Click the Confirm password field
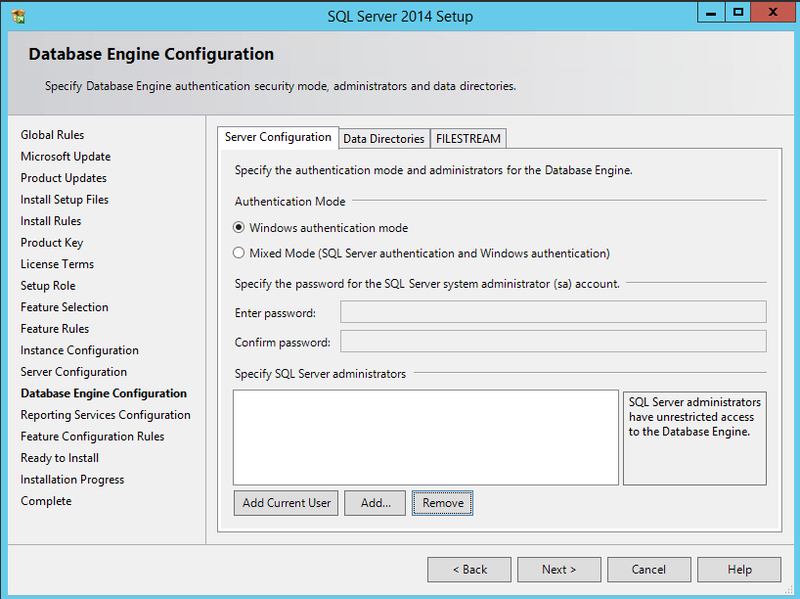The width and height of the screenshot is (800, 599). coord(552,342)
